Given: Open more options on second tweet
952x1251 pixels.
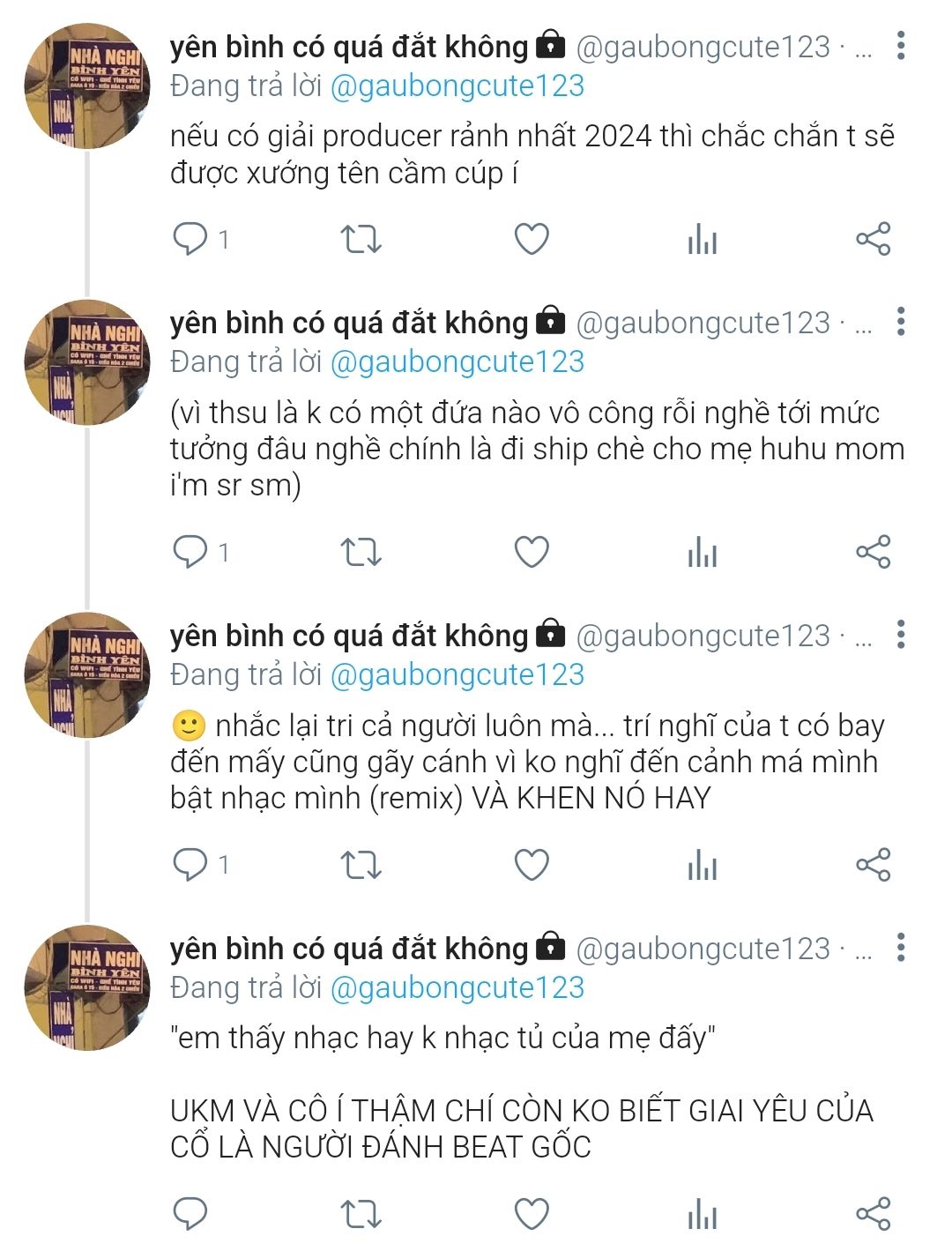Looking at the screenshot, I should [x=900, y=322].
